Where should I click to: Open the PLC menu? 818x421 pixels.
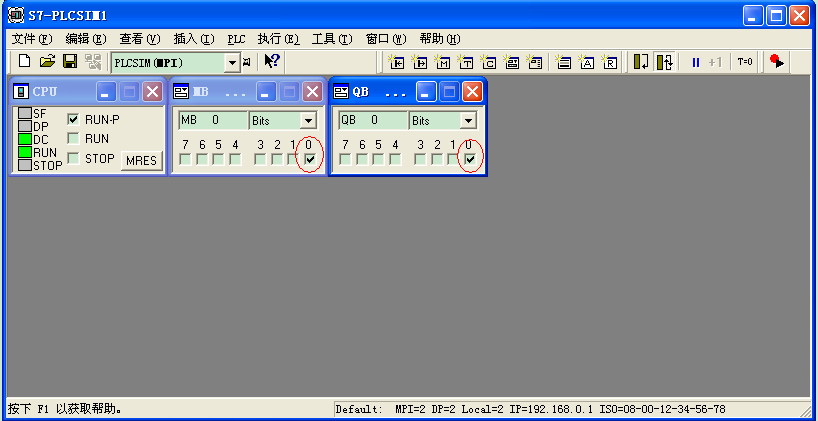236,39
